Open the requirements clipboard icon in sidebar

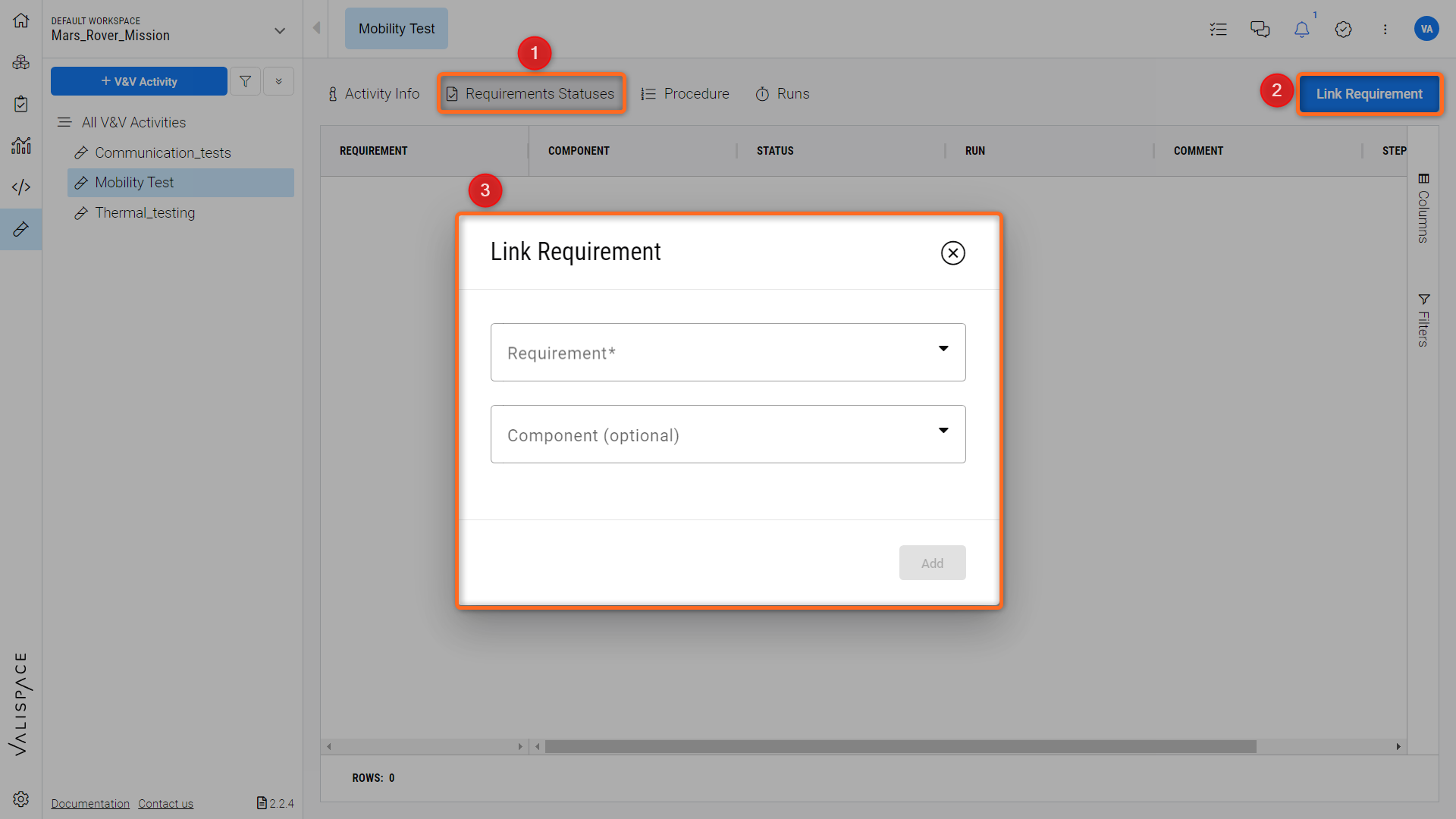(21, 104)
